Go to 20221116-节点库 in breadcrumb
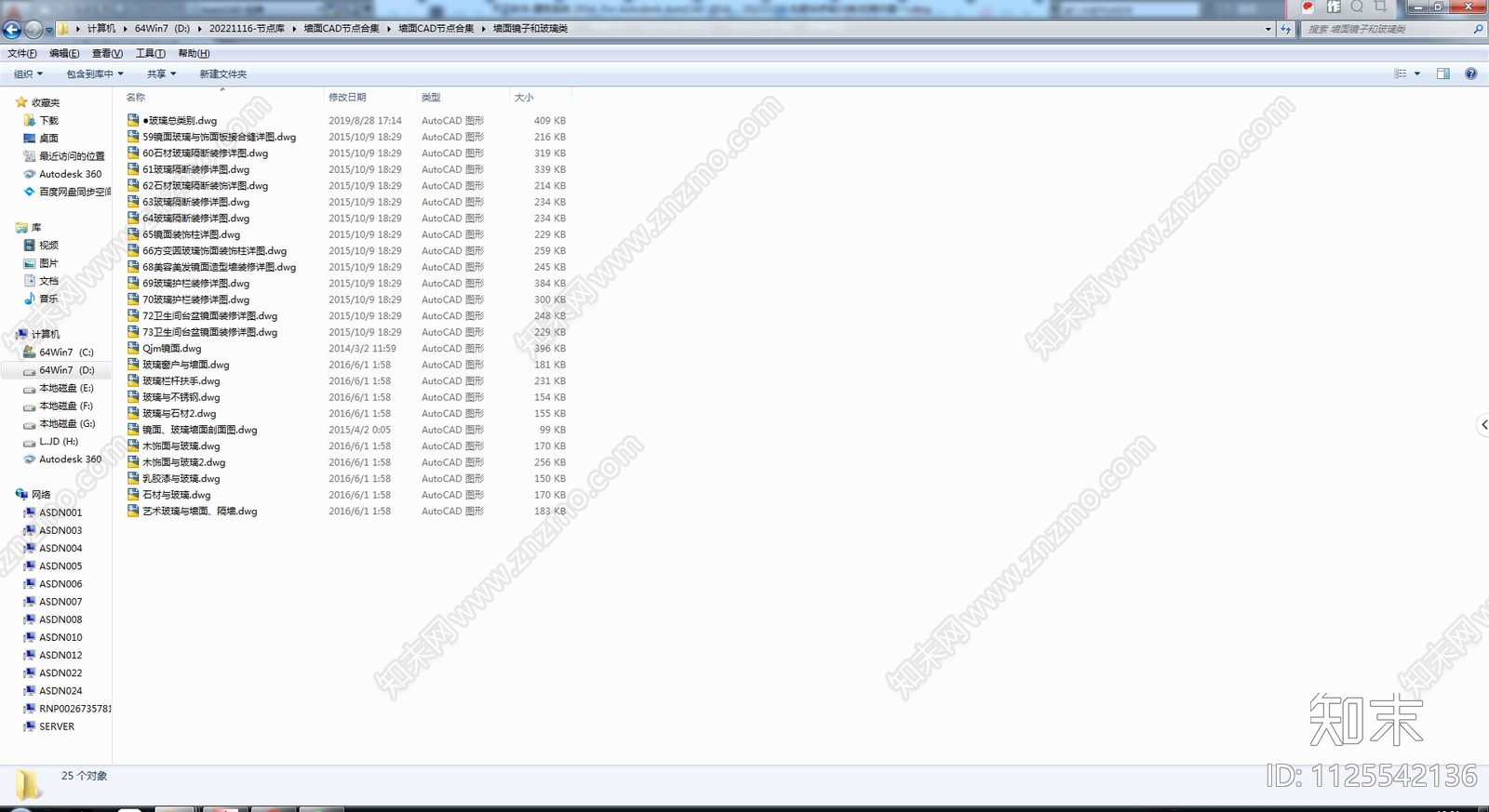Image resolution: width=1489 pixels, height=812 pixels. click(247, 28)
